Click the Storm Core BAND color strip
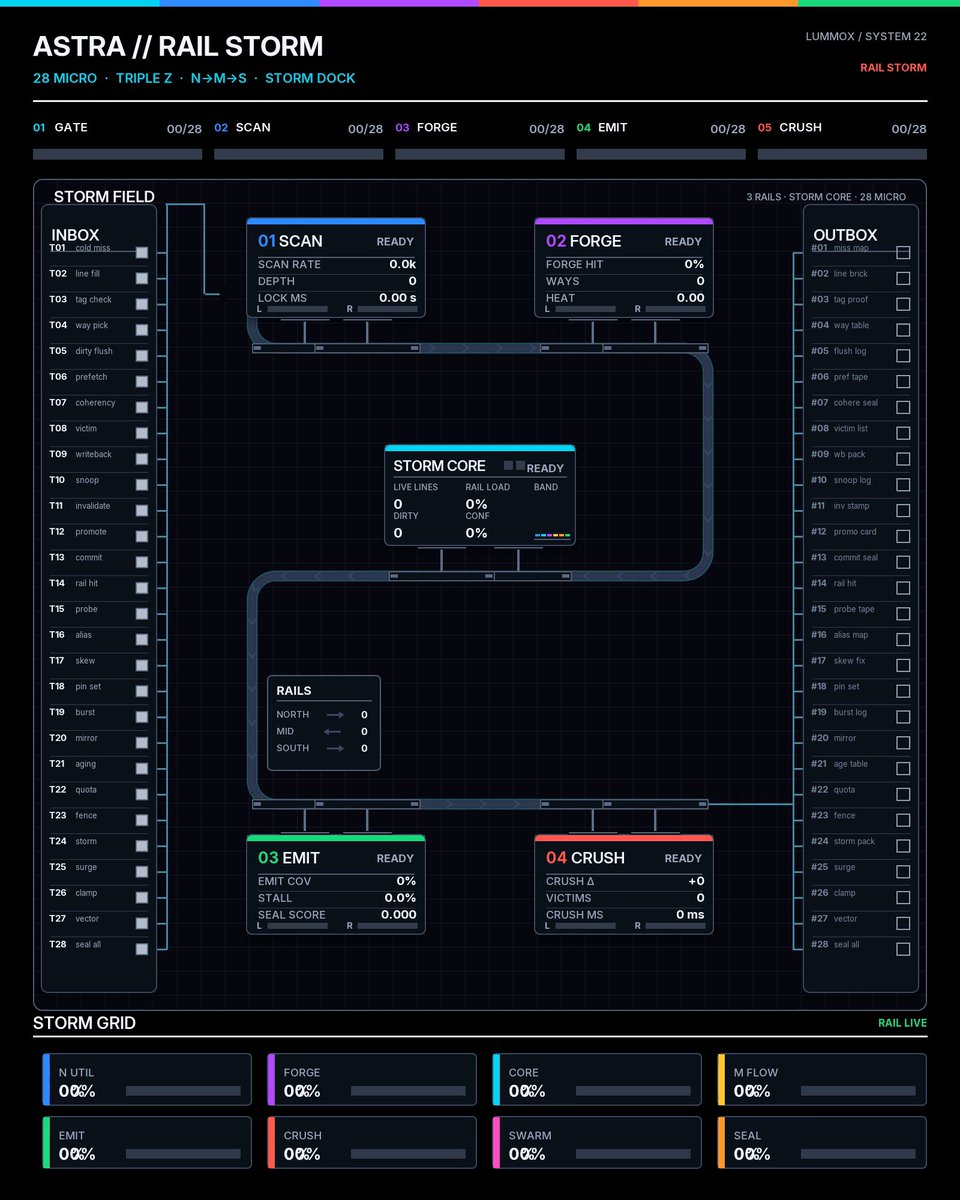Viewport: 960px width, 1200px height. tap(553, 536)
